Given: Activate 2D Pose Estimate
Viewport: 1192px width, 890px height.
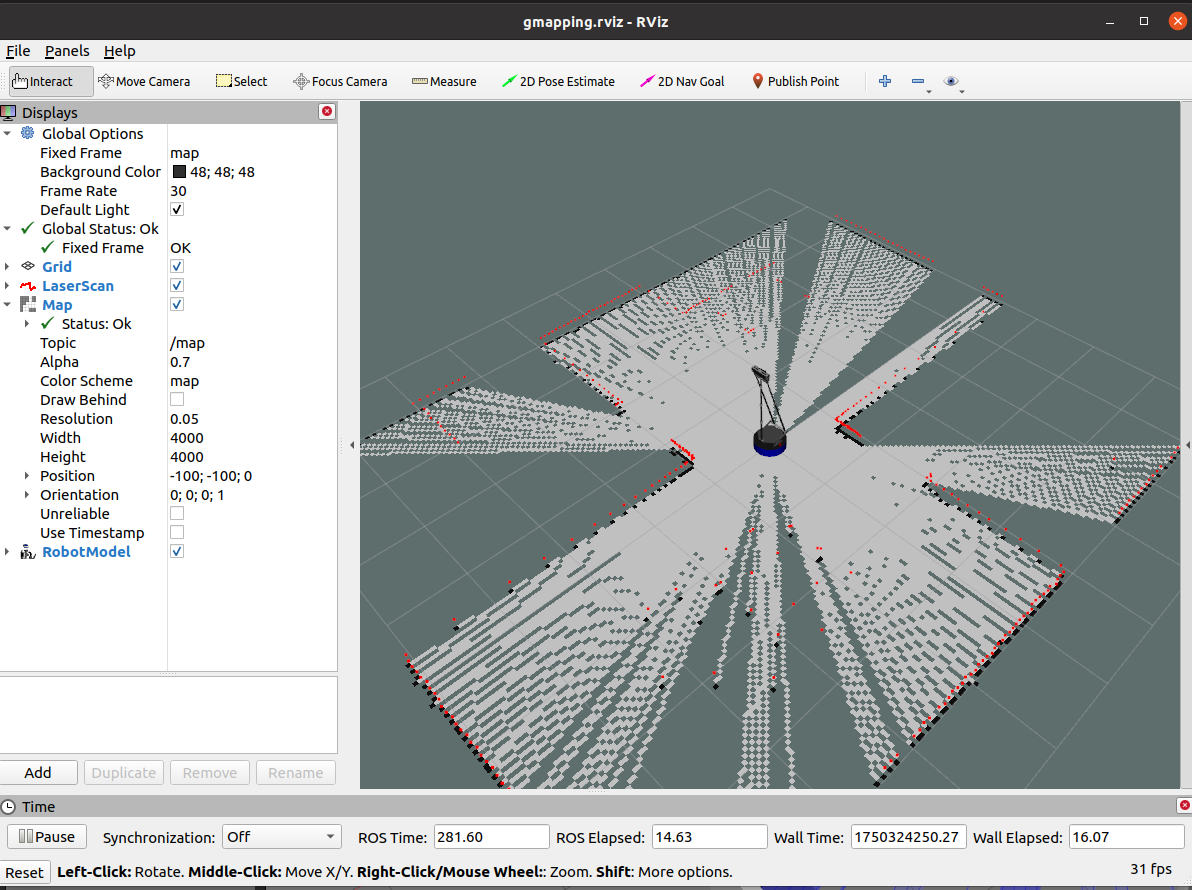Looking at the screenshot, I should click(x=558, y=81).
